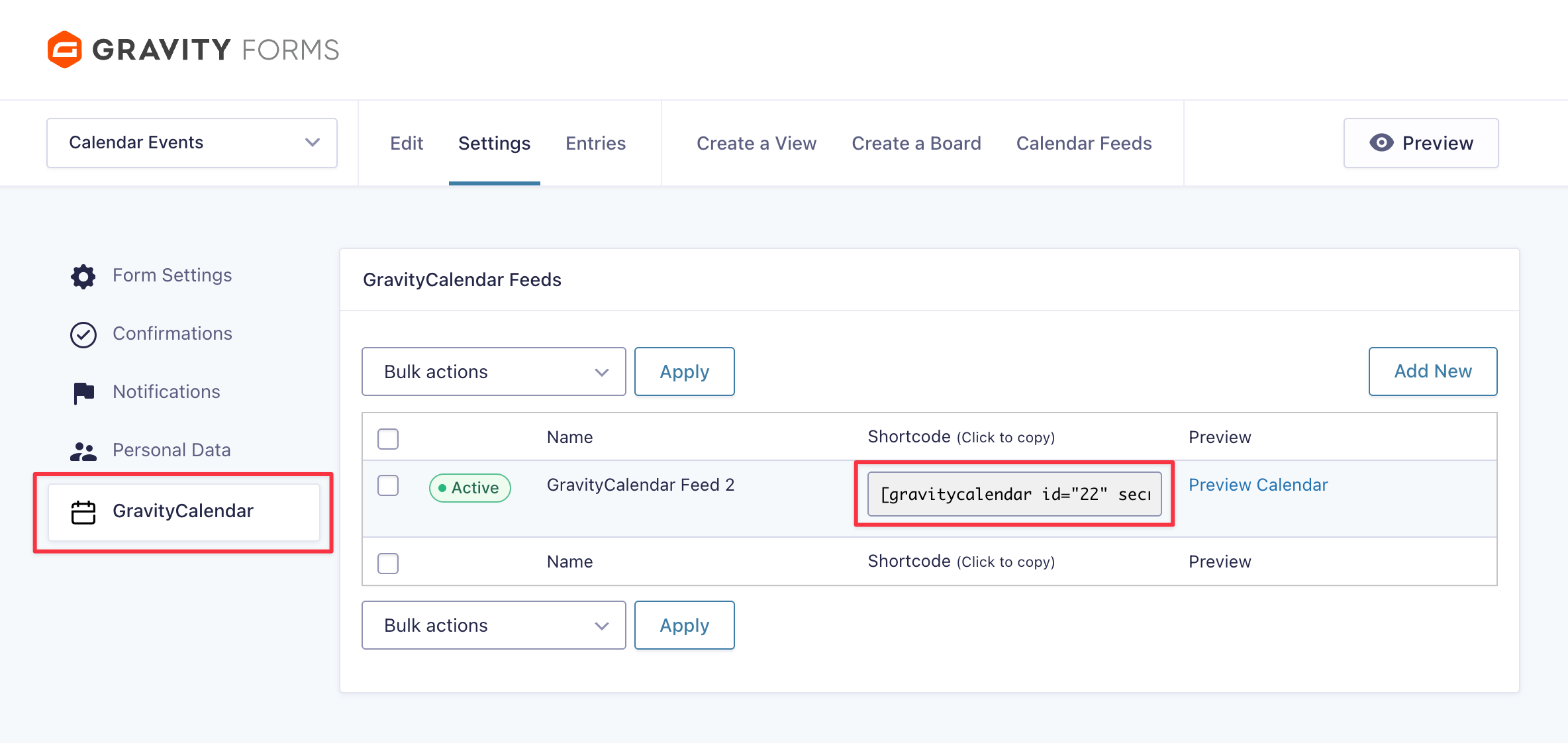Image resolution: width=1568 pixels, height=743 pixels.
Task: Click the calendar icon beside GravityCalendar
Action: 83,512
